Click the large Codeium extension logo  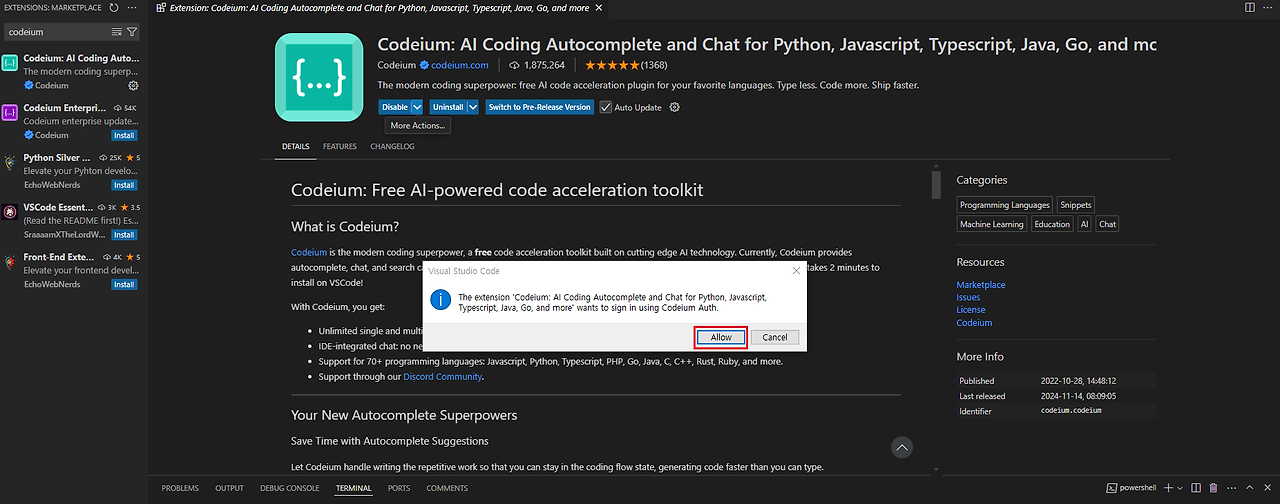pyautogui.click(x=319, y=78)
